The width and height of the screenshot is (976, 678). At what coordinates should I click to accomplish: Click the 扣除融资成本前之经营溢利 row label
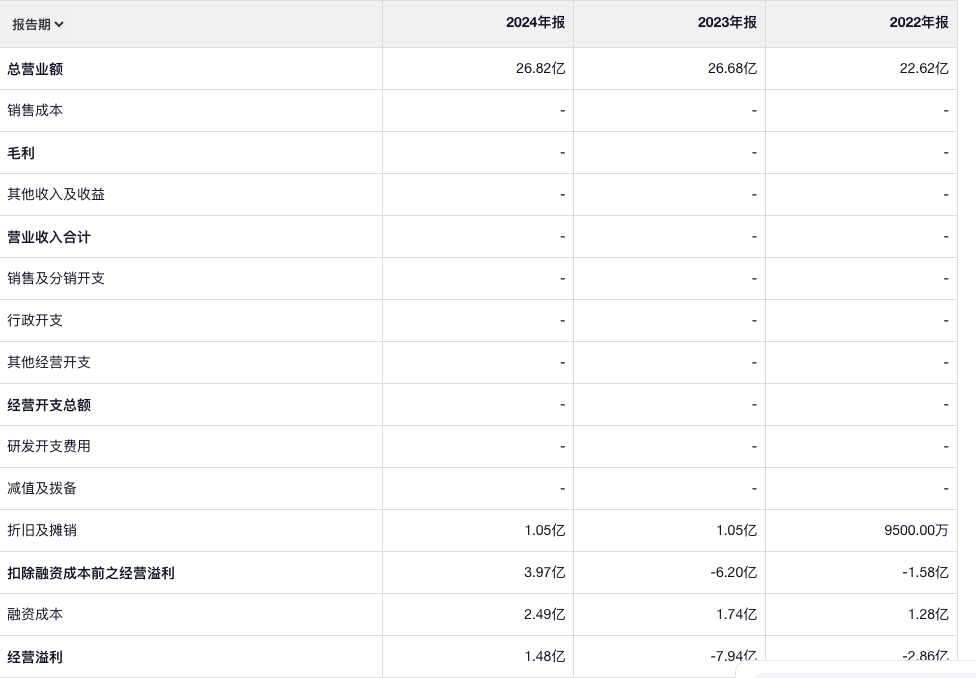[91, 573]
